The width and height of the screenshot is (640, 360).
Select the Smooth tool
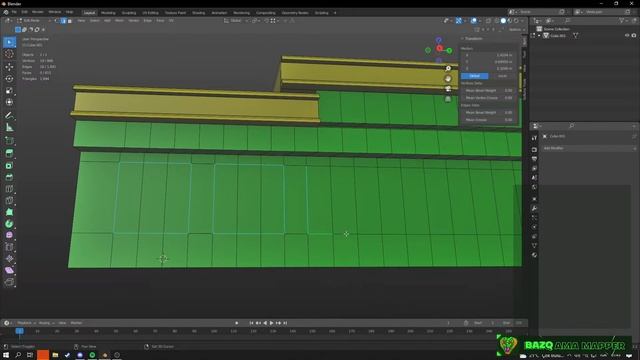9,235
